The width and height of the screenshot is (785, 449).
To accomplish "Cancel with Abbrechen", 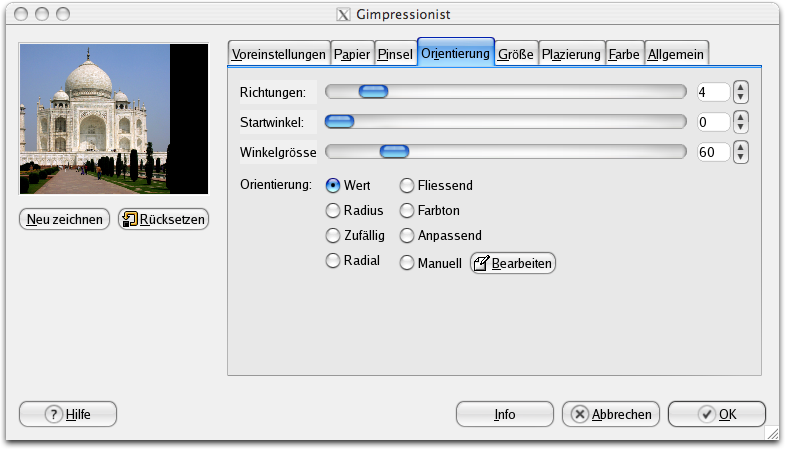I will click(611, 414).
